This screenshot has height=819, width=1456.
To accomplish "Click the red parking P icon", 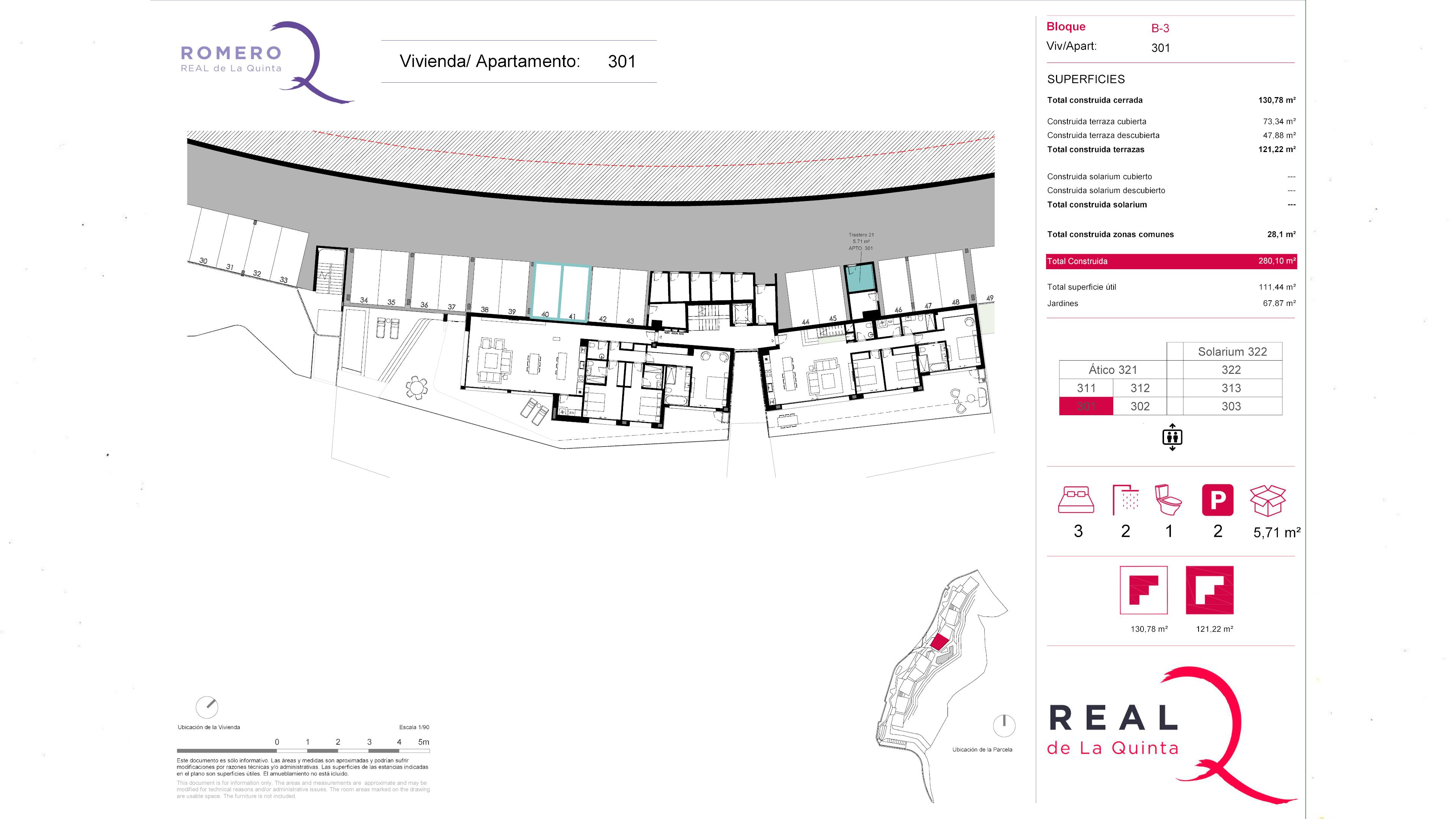I will [x=1218, y=500].
